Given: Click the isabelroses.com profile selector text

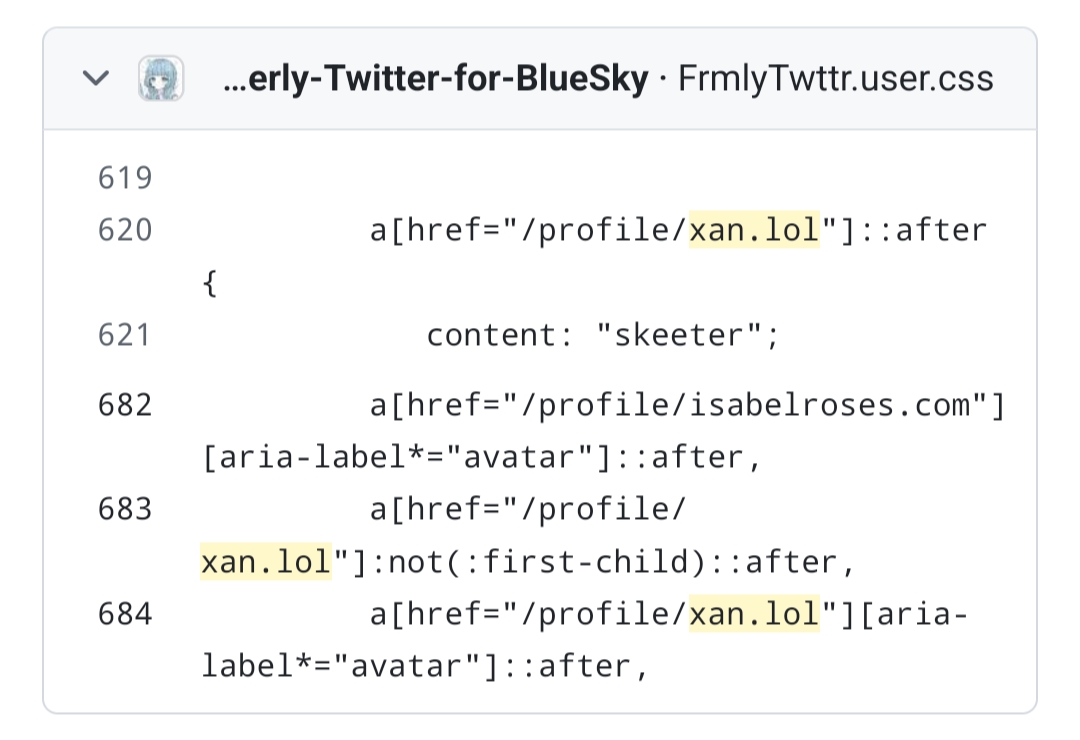Looking at the screenshot, I should [x=688, y=405].
